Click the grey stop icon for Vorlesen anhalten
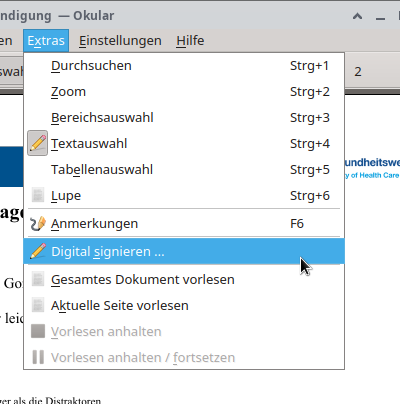This screenshot has width=400, height=404. (38, 331)
